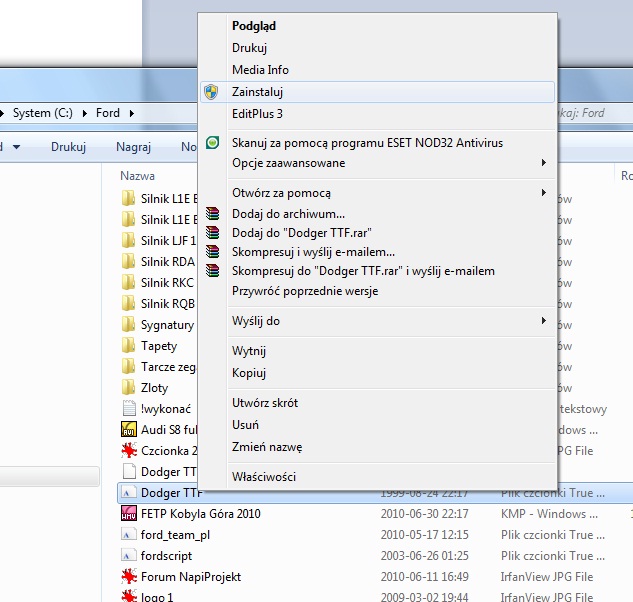Image resolution: width=633 pixels, height=602 pixels.
Task: Click the shield icon beside Zainstaluj
Action: 211,92
